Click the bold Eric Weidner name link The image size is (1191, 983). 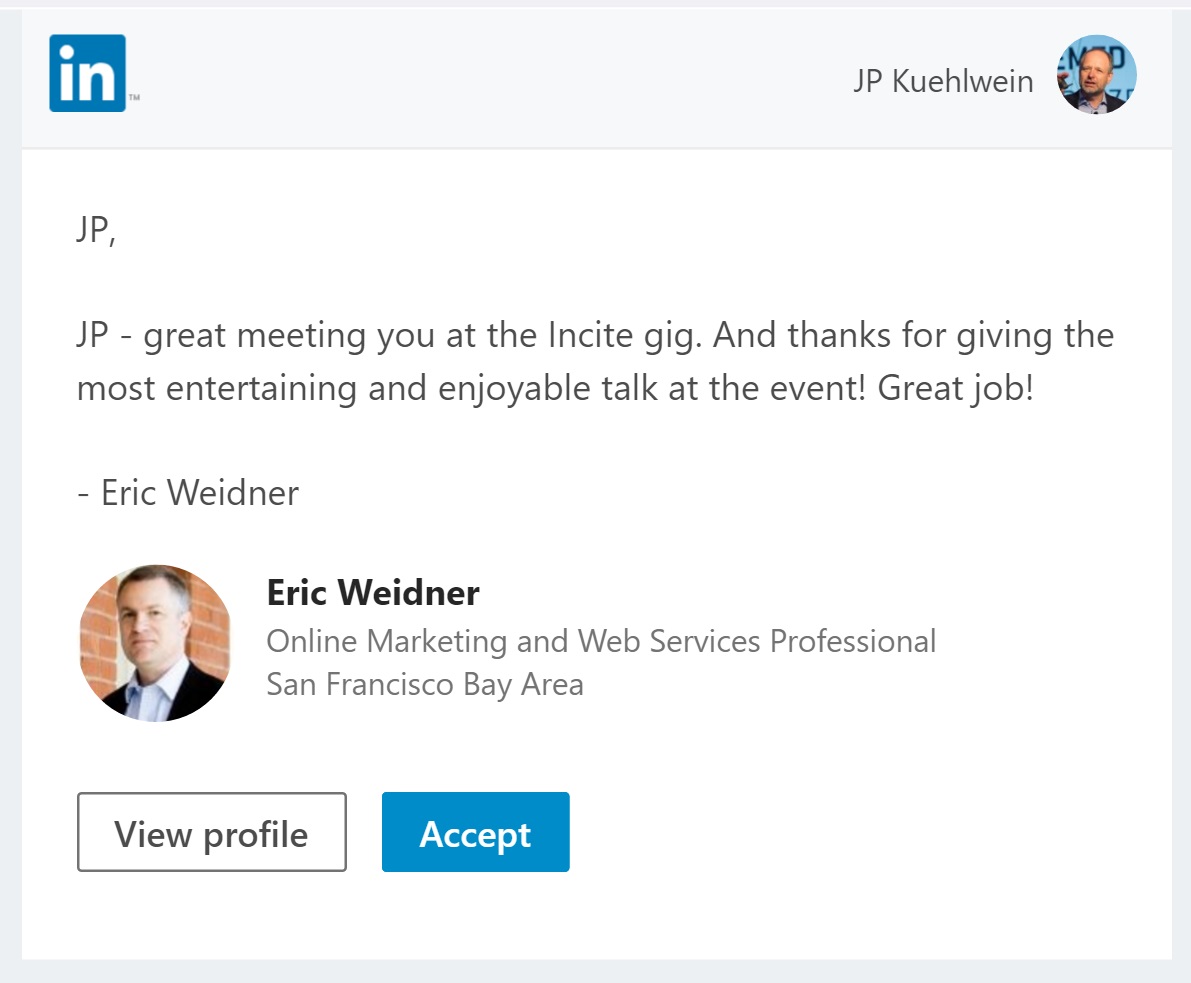pyautogui.click(x=372, y=592)
